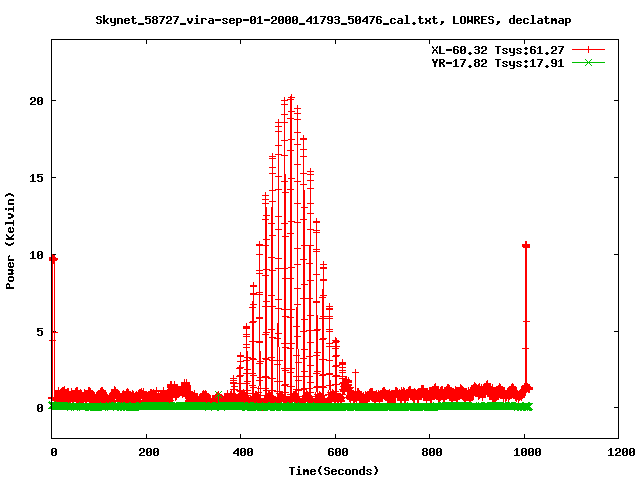Click the y-axis tick label 5
The image size is (640, 480).
(40, 332)
